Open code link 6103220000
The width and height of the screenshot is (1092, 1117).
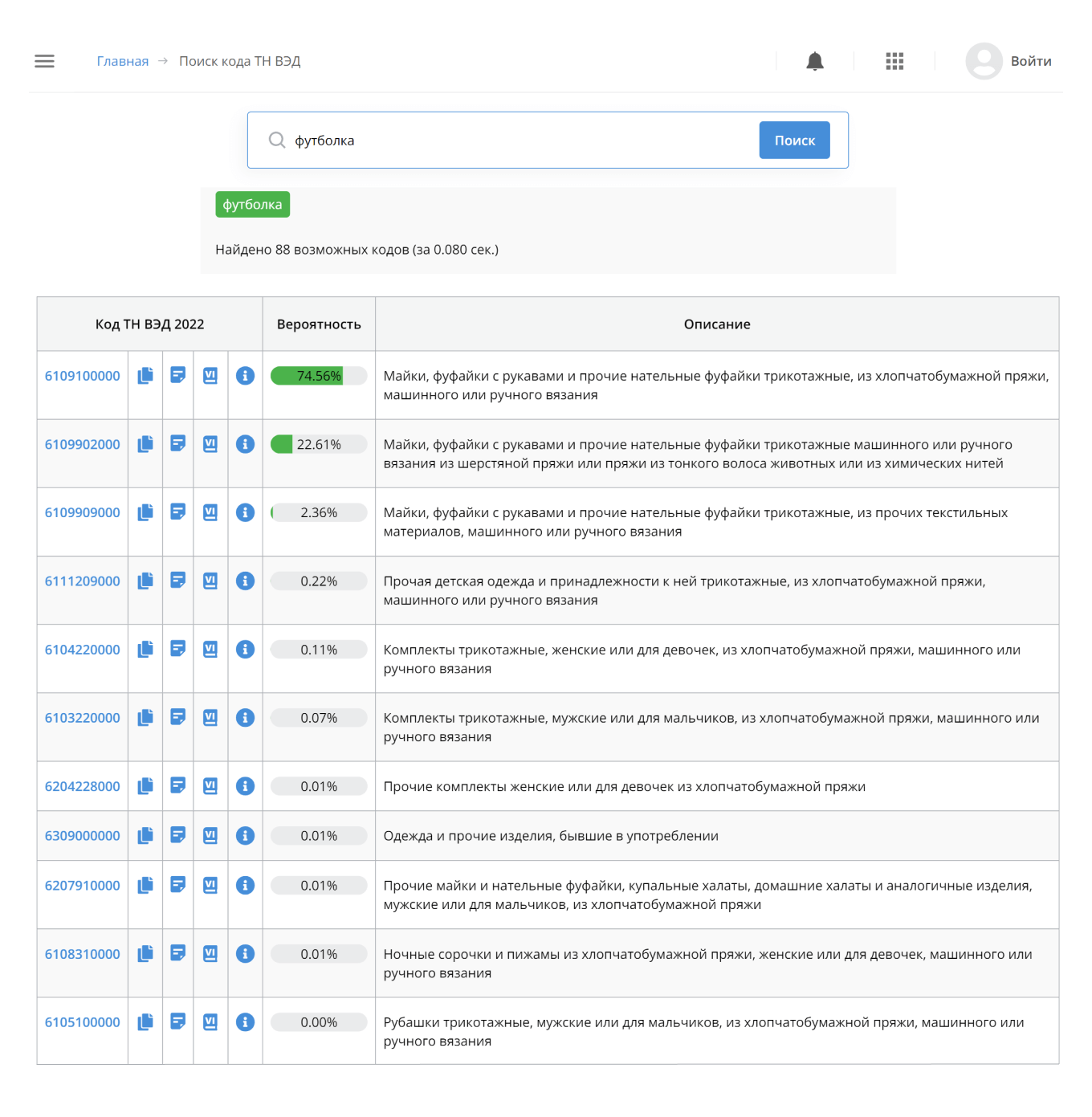(83, 718)
